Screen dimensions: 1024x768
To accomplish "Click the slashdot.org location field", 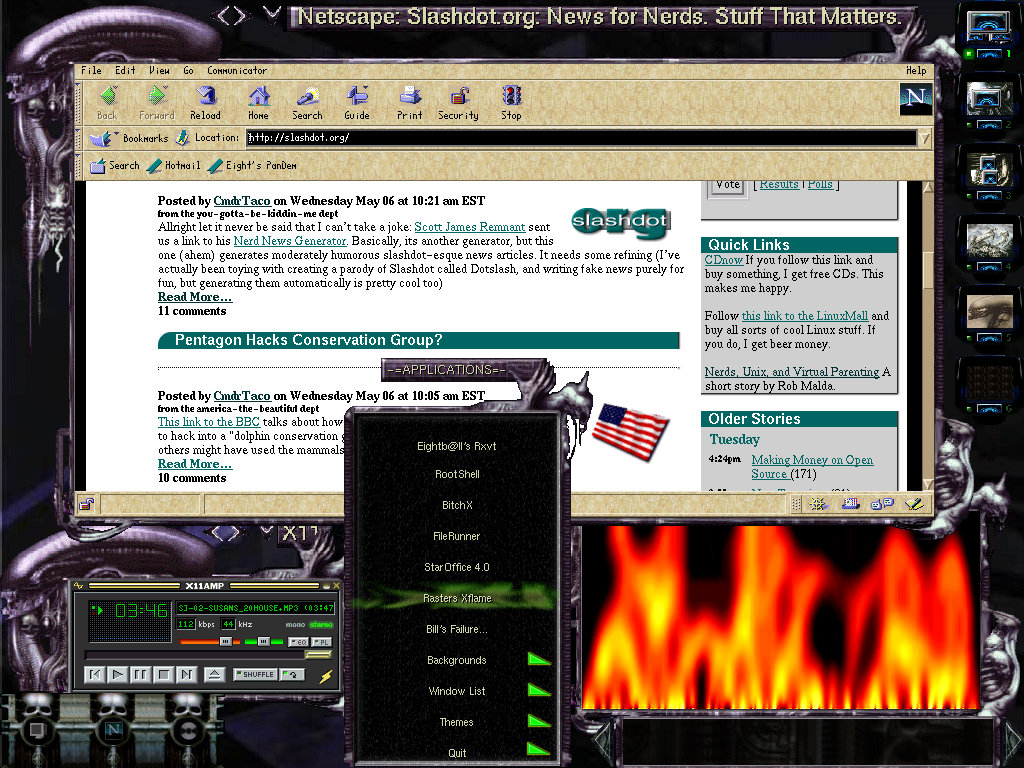I will tap(580, 138).
